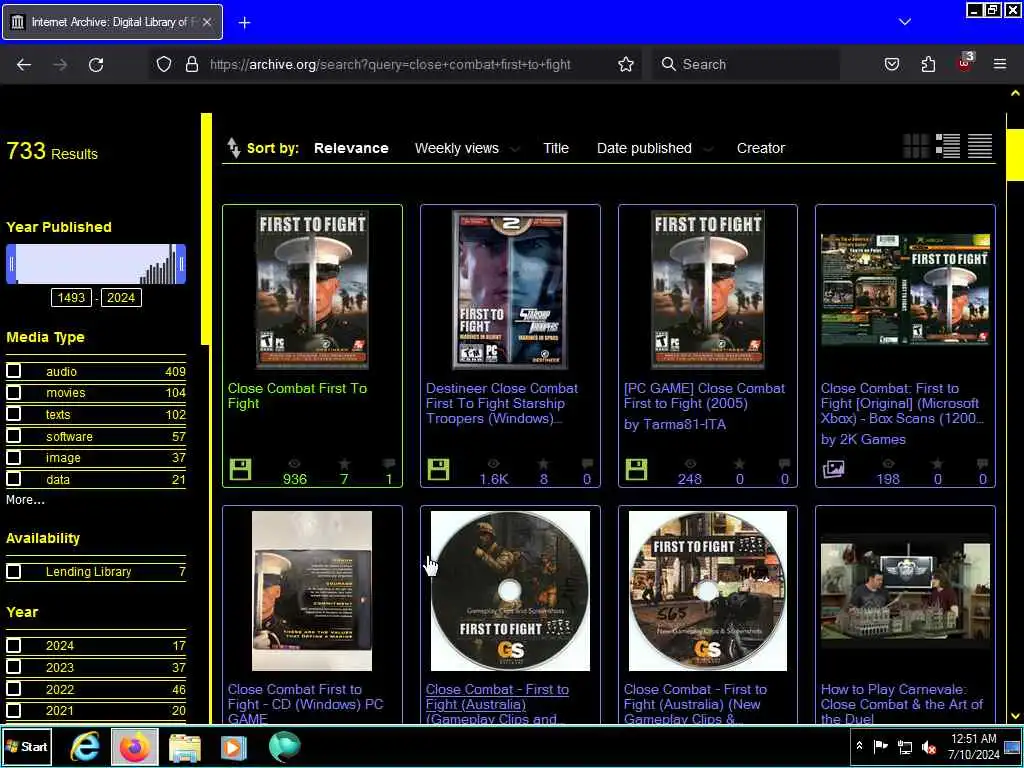Switch to extended list view icon
The height and width of the screenshot is (768, 1024).
[x=948, y=146]
